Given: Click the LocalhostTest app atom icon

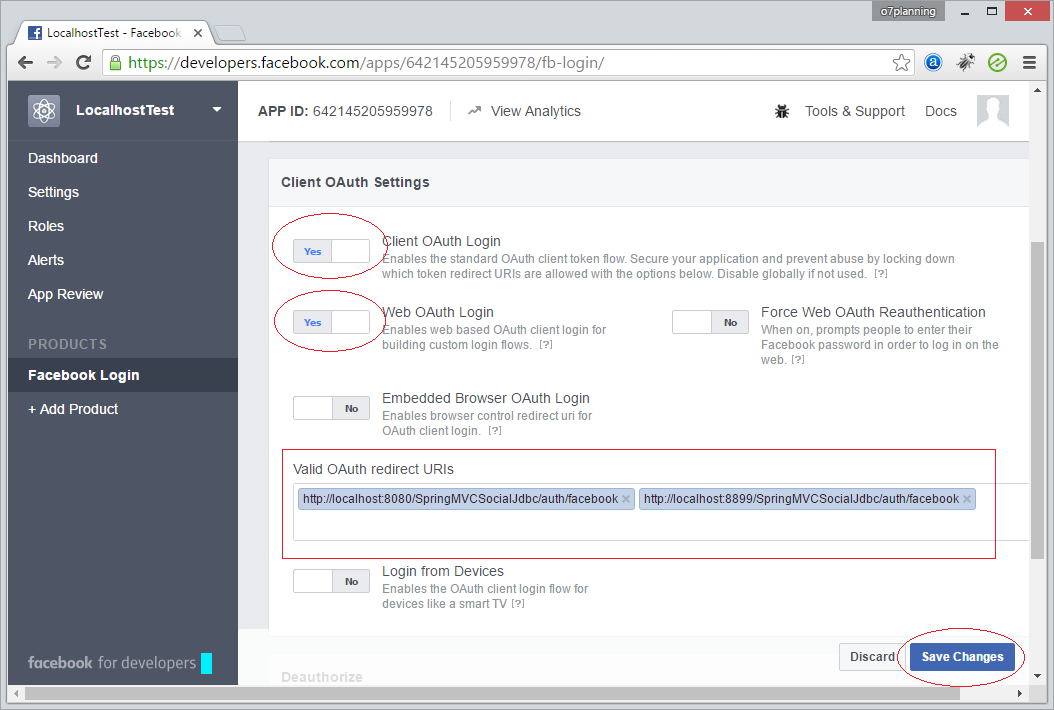Looking at the screenshot, I should 44,110.
